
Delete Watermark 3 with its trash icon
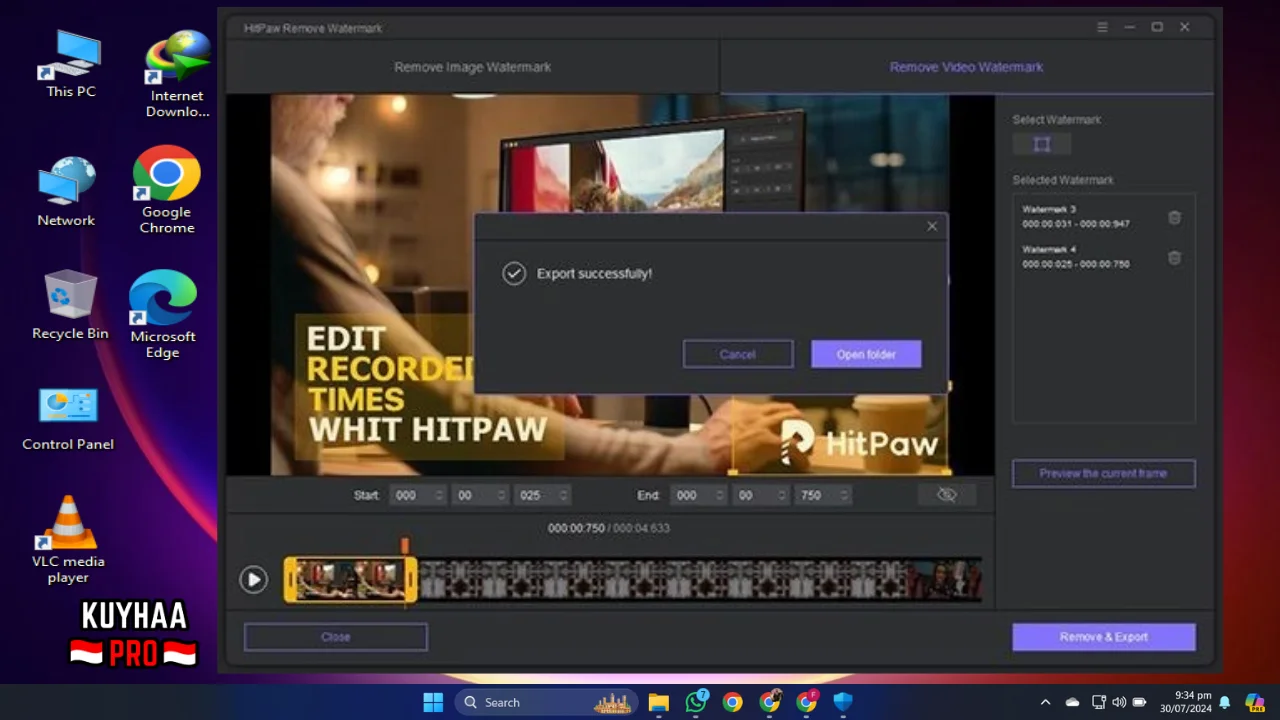(x=1174, y=217)
